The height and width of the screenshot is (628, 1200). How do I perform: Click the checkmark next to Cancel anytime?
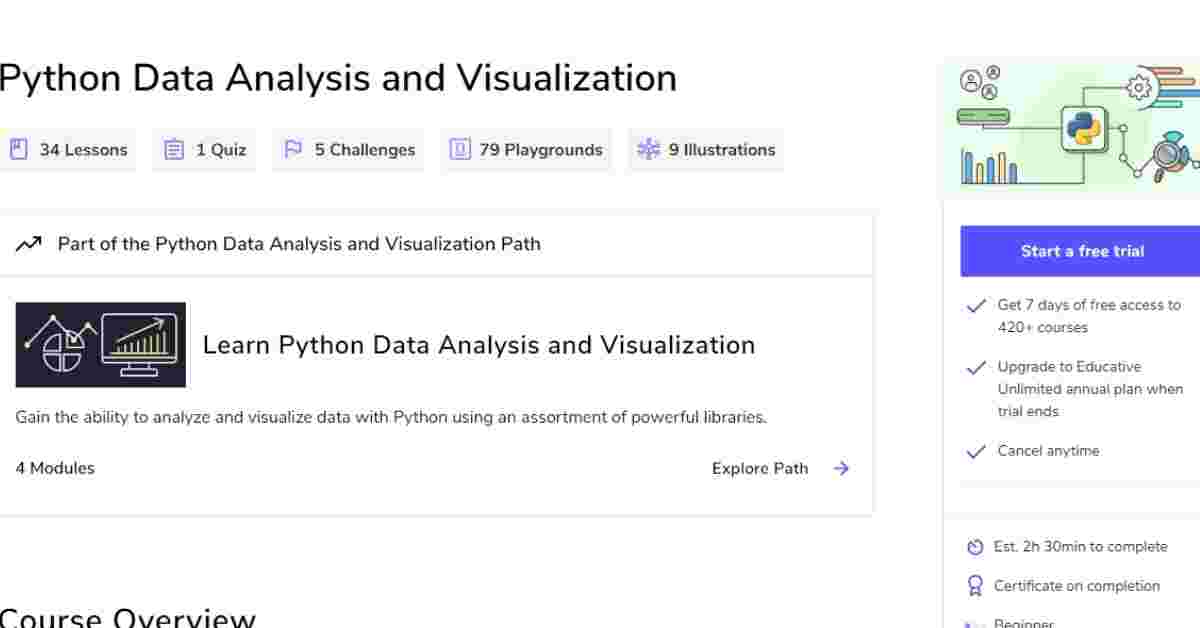pos(976,452)
